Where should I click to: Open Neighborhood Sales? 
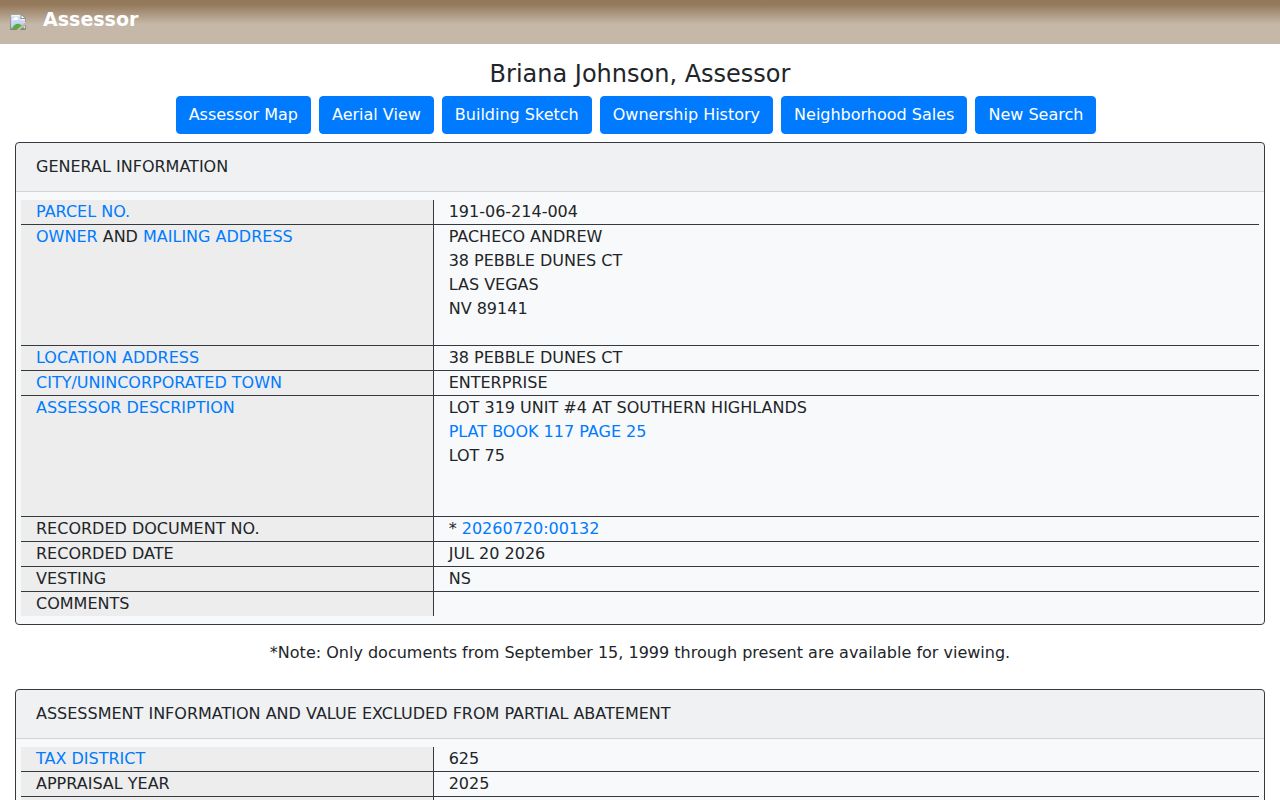(x=874, y=115)
